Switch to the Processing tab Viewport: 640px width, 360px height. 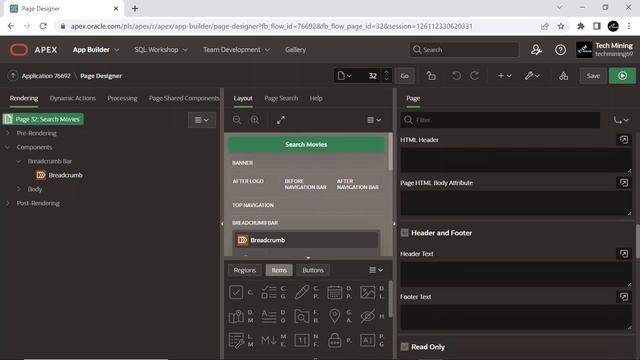[x=122, y=98]
